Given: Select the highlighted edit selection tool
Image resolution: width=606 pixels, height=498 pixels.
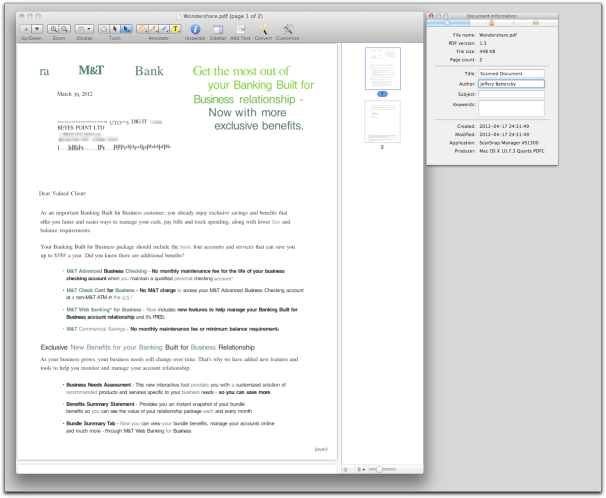Looking at the screenshot, I should (x=126, y=29).
